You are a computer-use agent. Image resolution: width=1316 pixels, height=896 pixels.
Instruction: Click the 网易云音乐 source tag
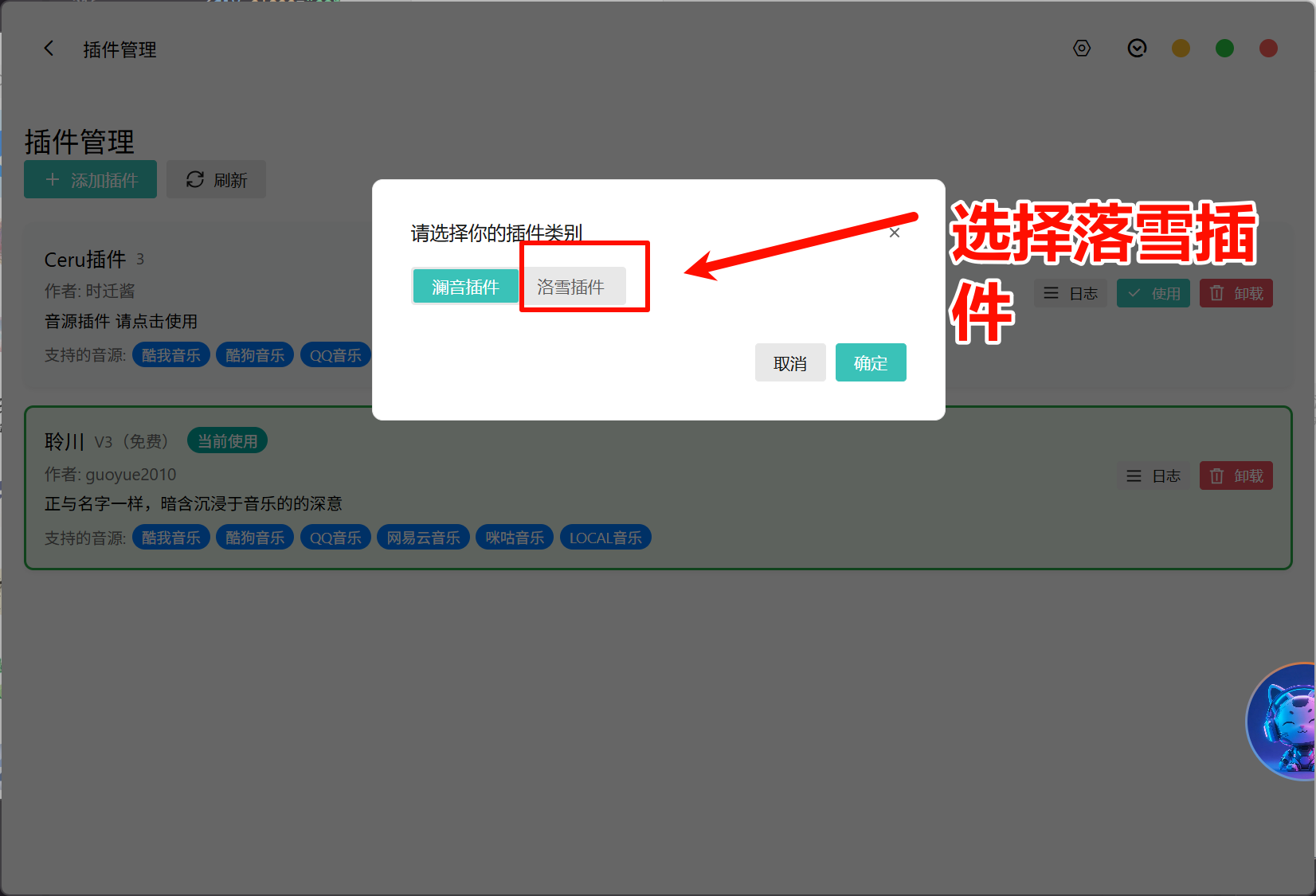(x=423, y=538)
